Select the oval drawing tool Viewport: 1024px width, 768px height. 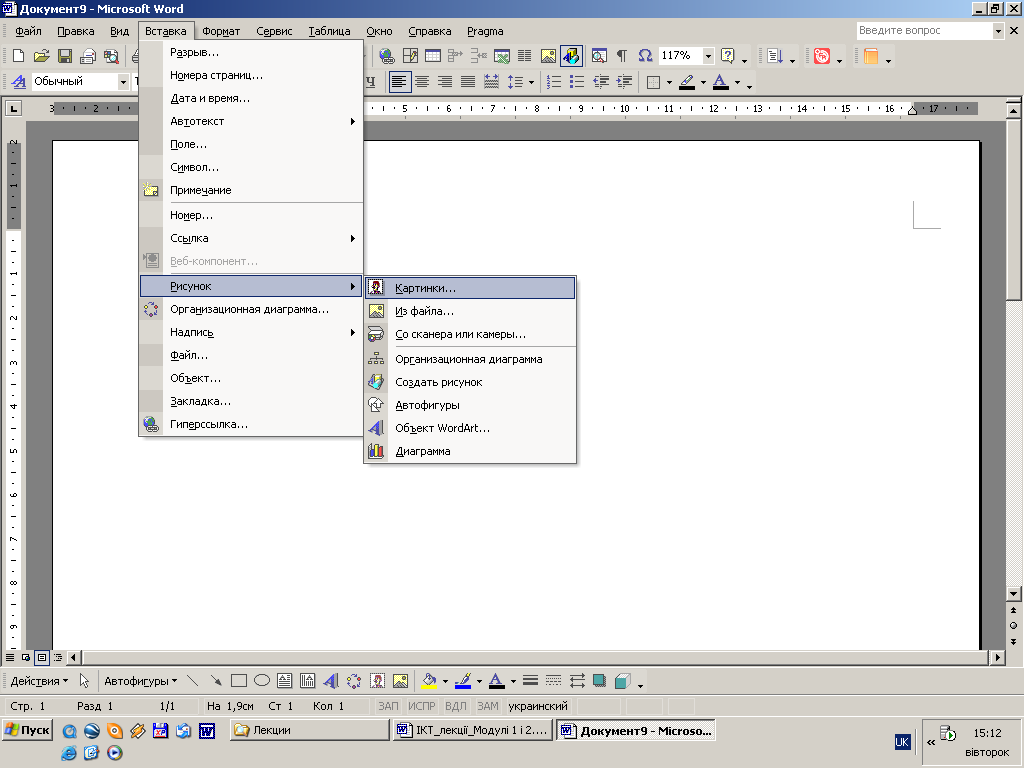262,681
